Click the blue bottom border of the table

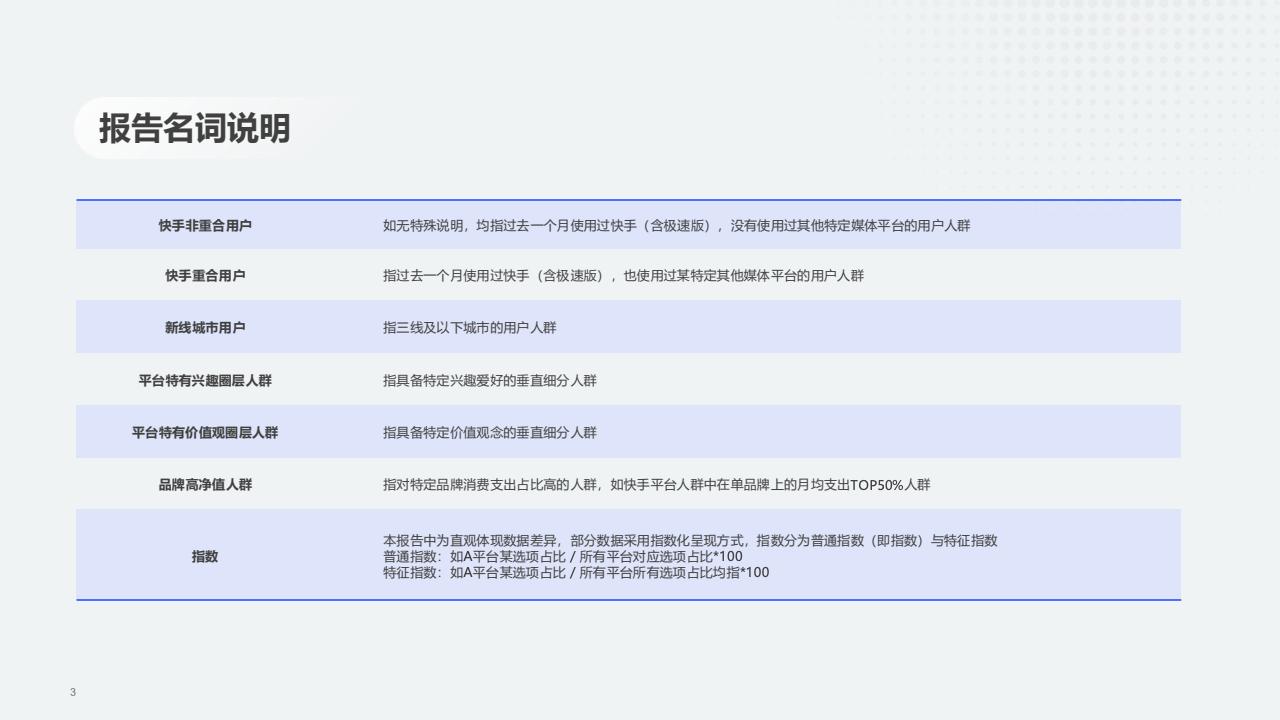coord(628,600)
